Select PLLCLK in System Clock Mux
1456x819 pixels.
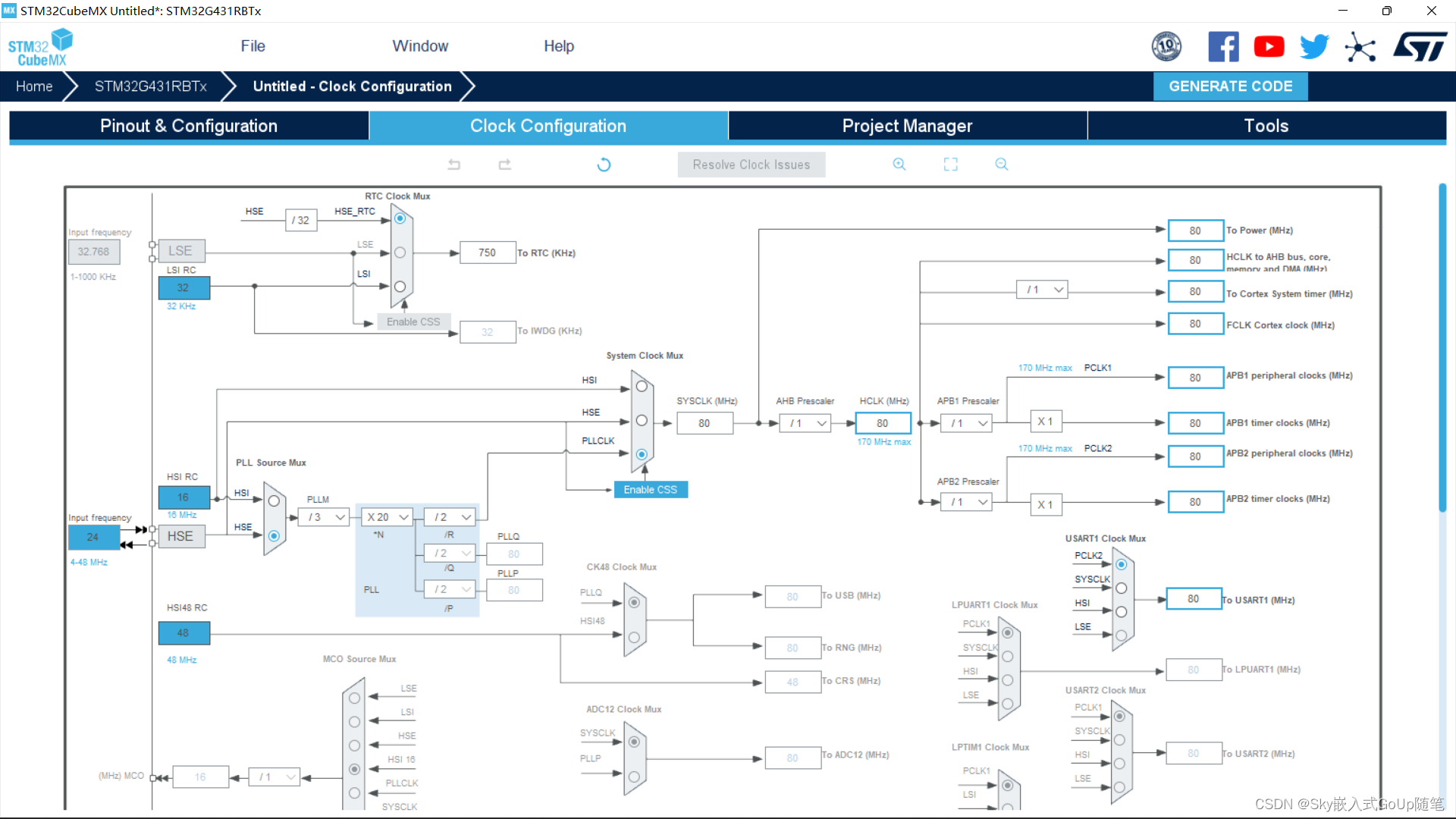click(x=642, y=454)
